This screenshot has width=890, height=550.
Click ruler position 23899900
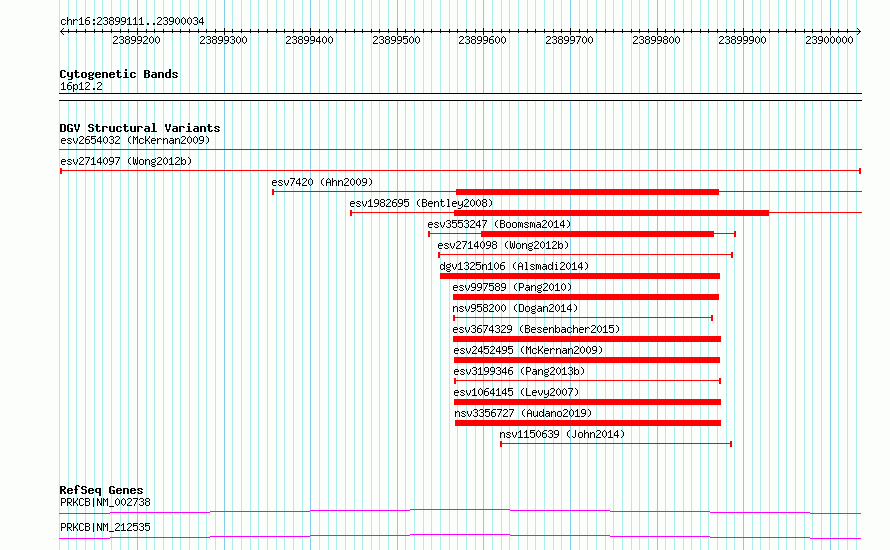[742, 40]
